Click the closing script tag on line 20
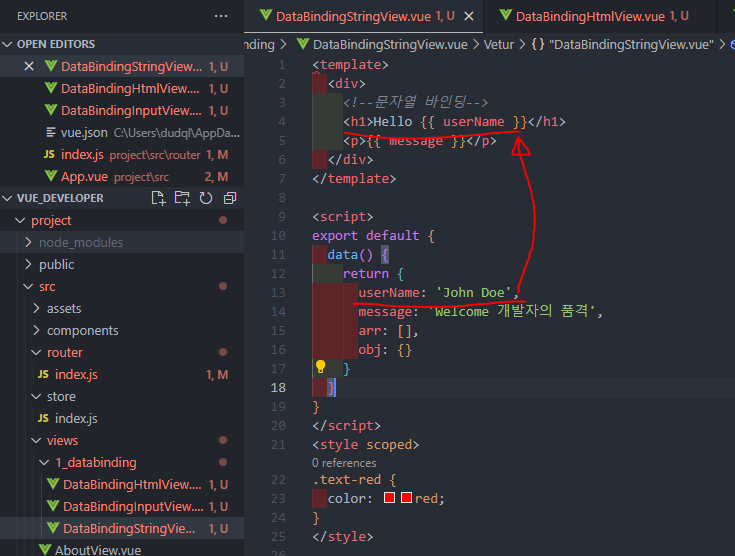 (x=346, y=426)
